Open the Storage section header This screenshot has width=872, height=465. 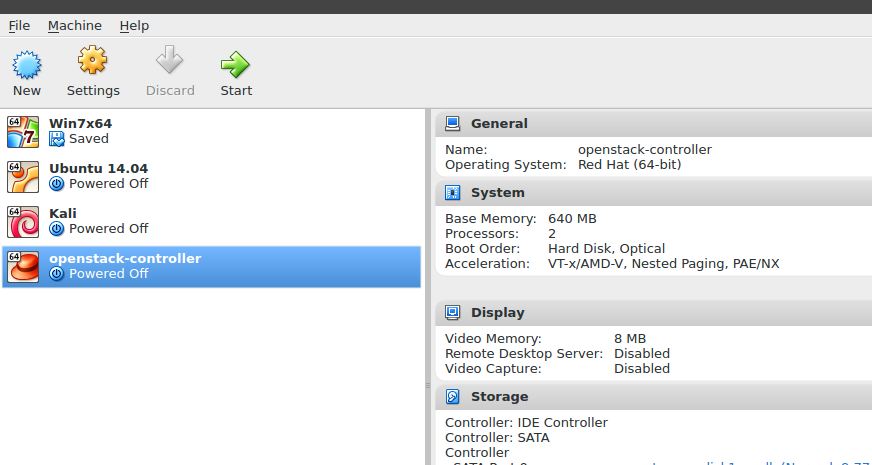coord(653,397)
